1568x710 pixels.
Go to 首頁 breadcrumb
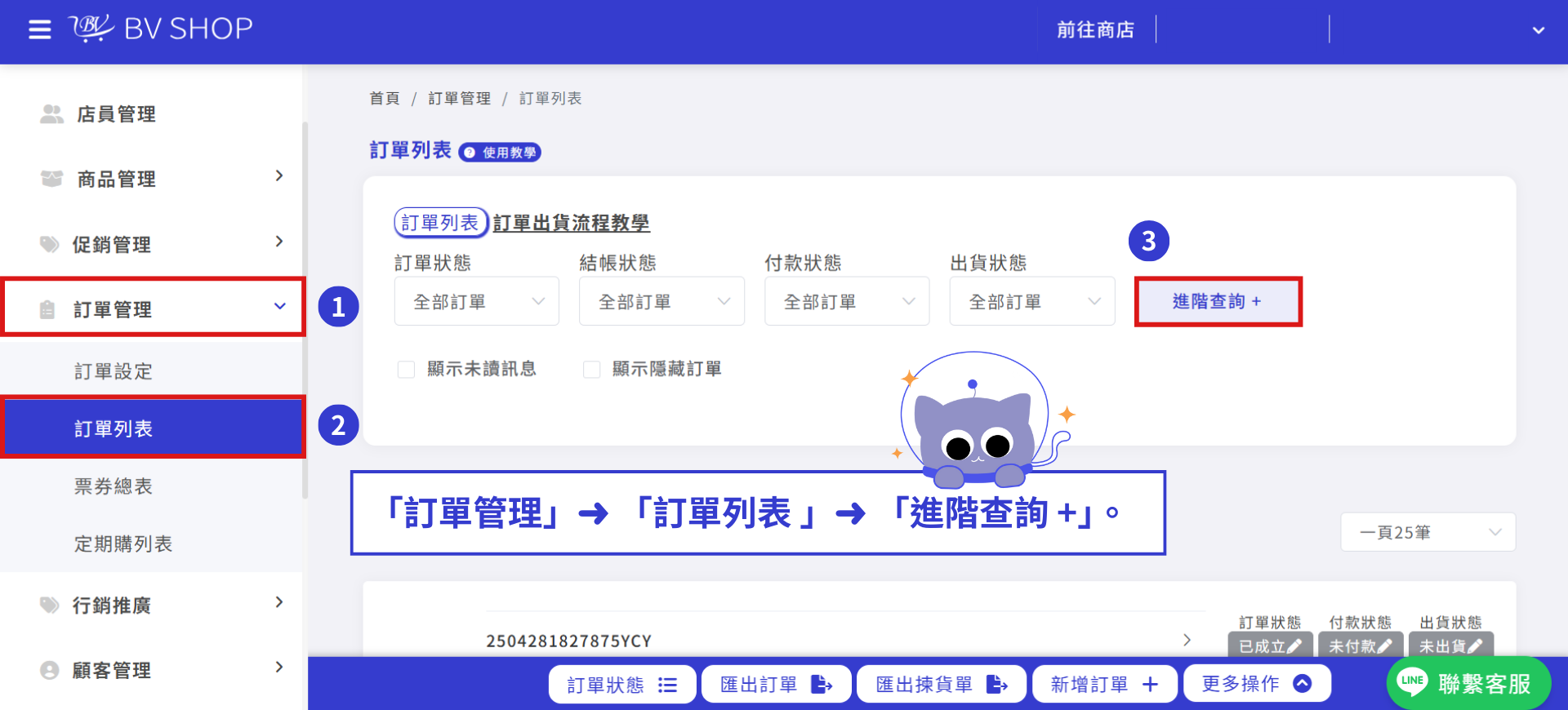pos(385,99)
